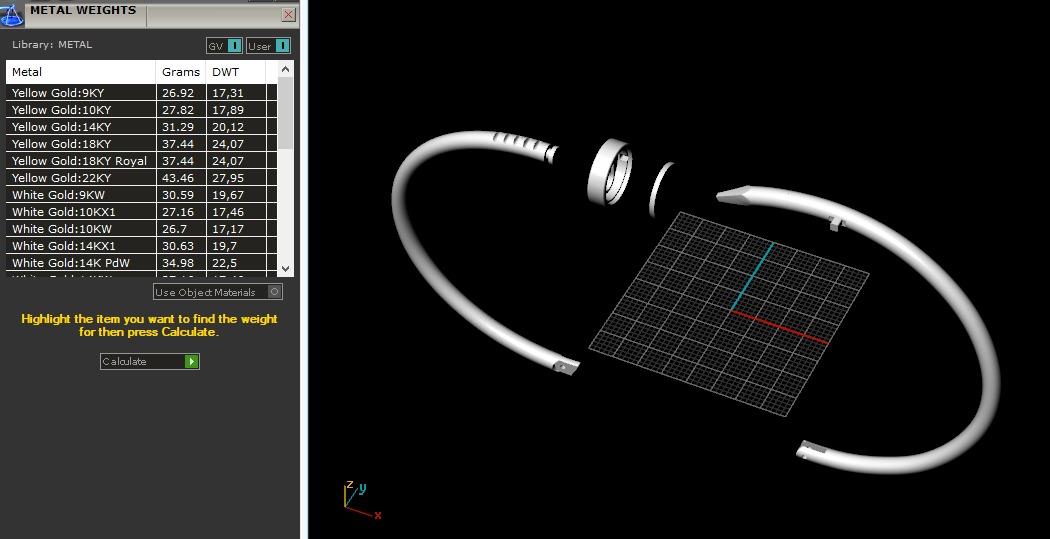Screen dimensions: 1050x539
Task: Click the 34.98 grams cell
Action: tap(181, 263)
